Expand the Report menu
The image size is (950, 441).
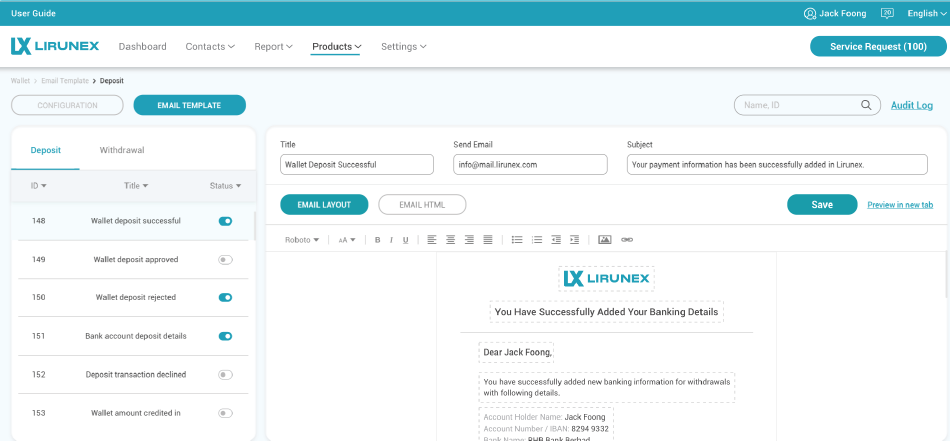pos(273,47)
